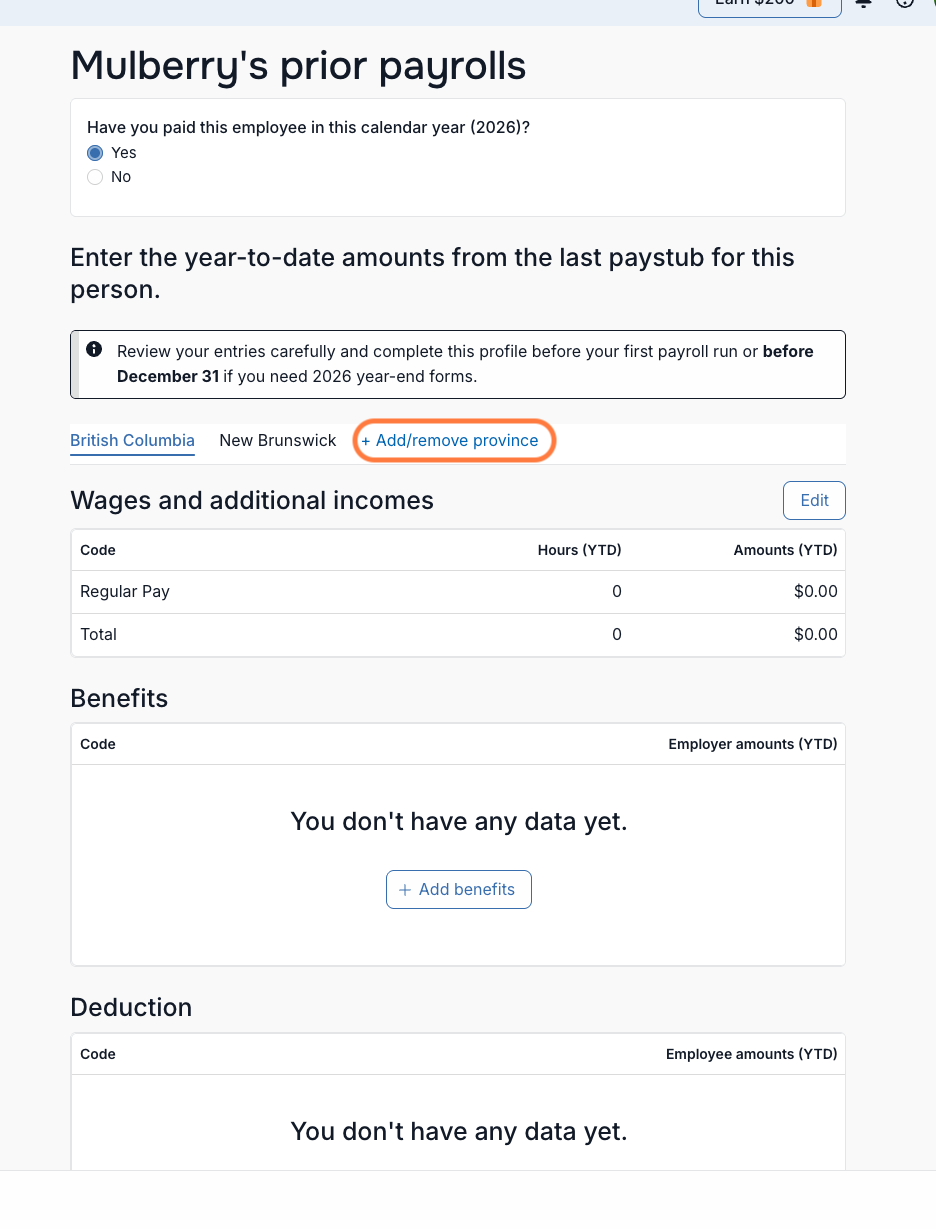Open the notifications bell icon
This screenshot has height=1229, width=936.
click(863, 4)
